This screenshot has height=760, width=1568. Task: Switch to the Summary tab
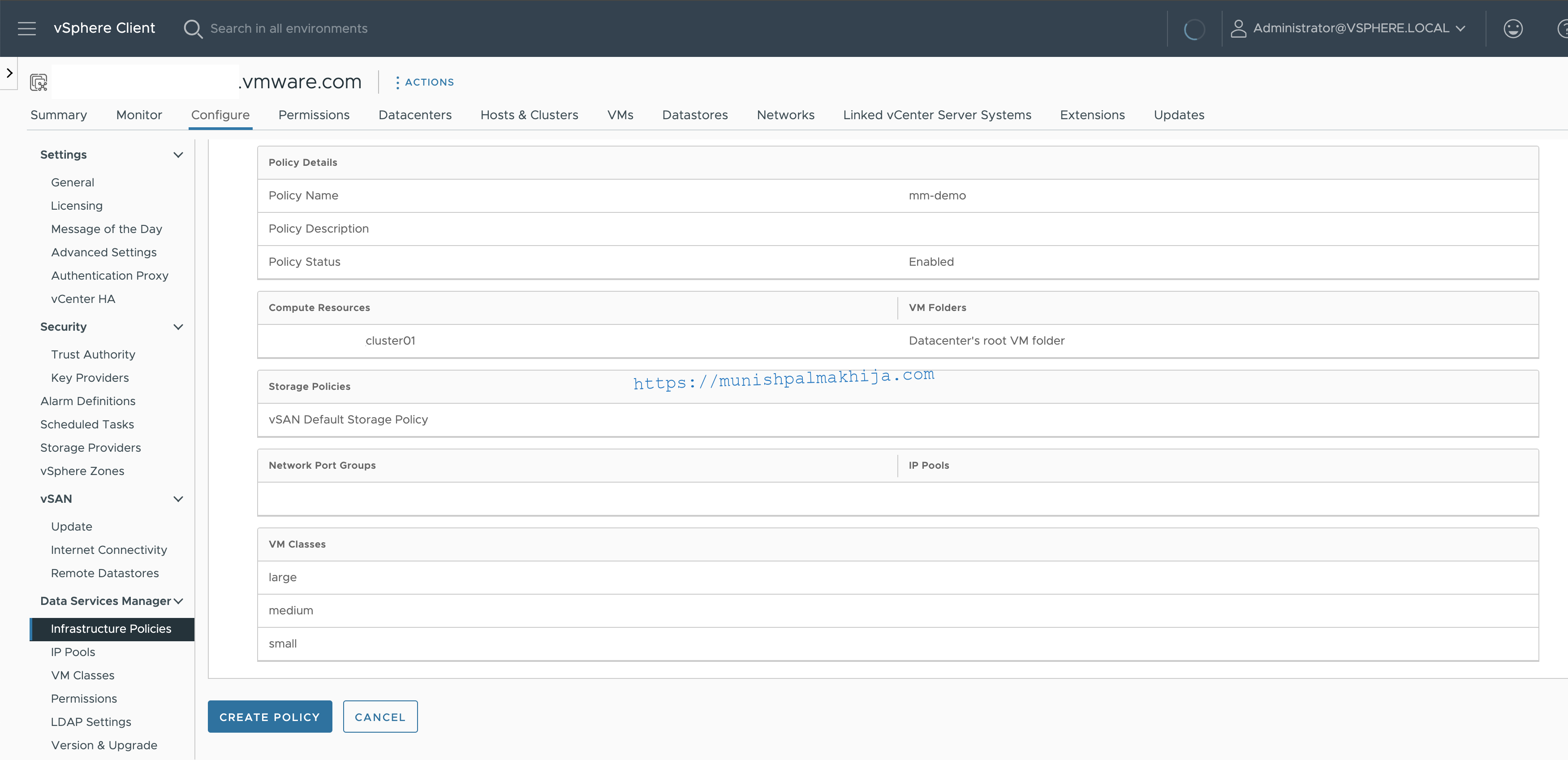pyautogui.click(x=58, y=115)
